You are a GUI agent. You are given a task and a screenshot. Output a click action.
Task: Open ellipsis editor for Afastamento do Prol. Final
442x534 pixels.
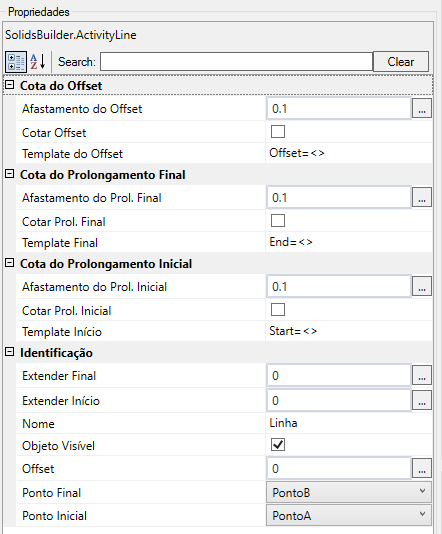click(x=422, y=197)
